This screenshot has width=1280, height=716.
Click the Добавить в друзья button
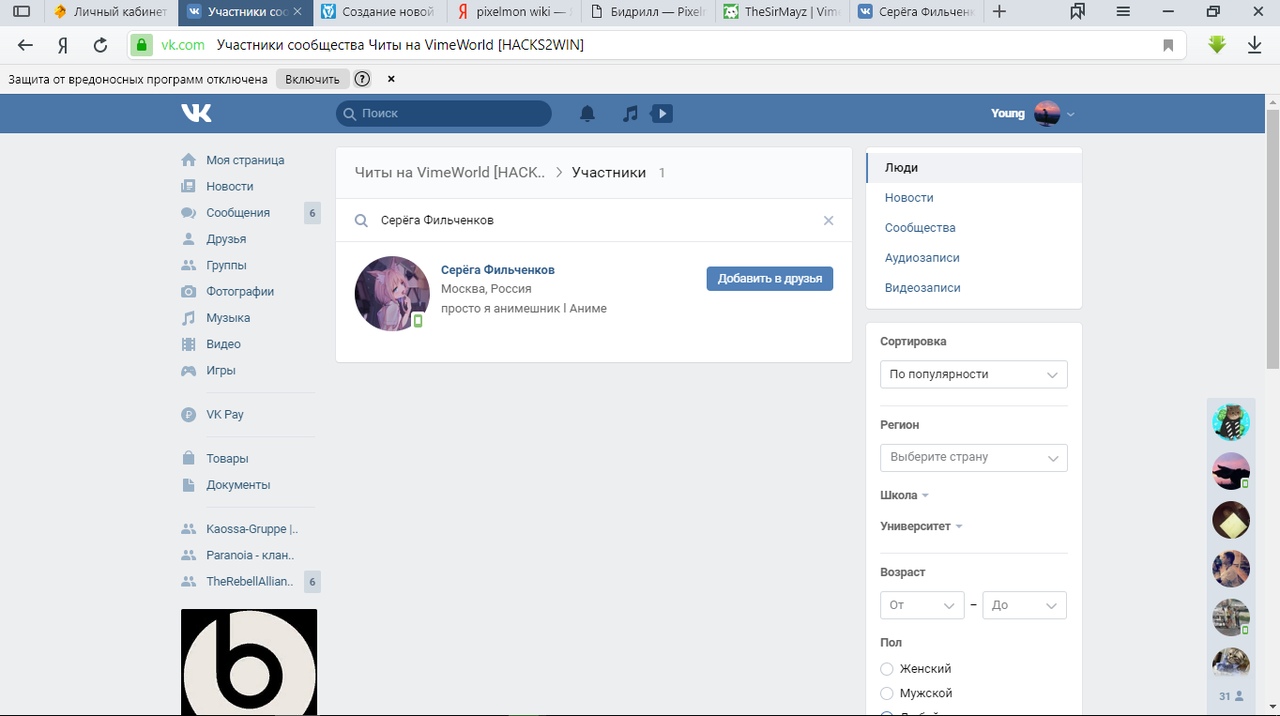click(769, 279)
